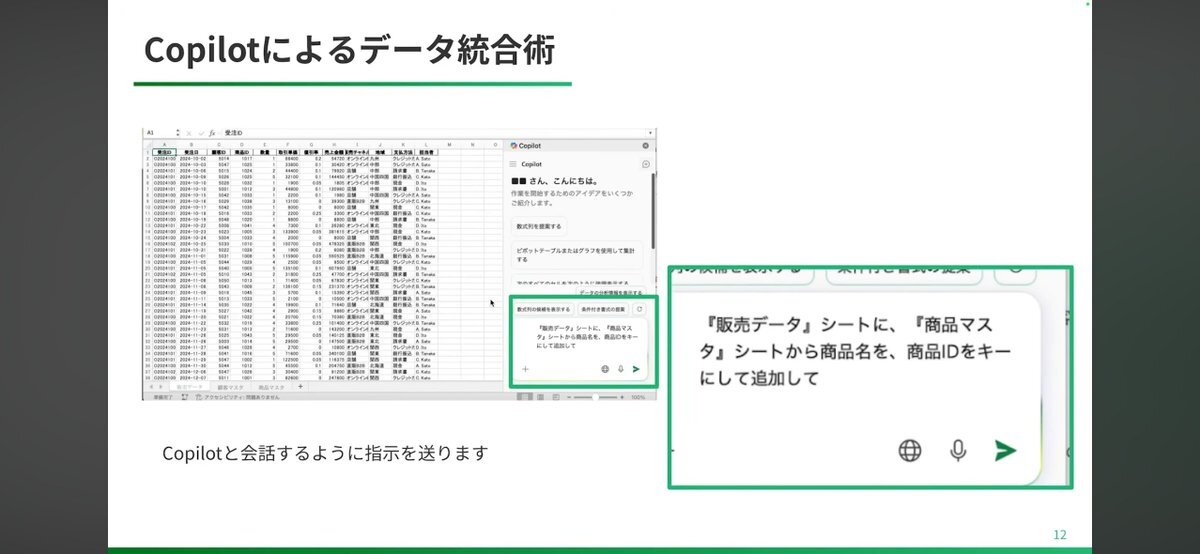
Task: Open the Name Box dropdown arrows
Action: pyautogui.click(x=178, y=132)
